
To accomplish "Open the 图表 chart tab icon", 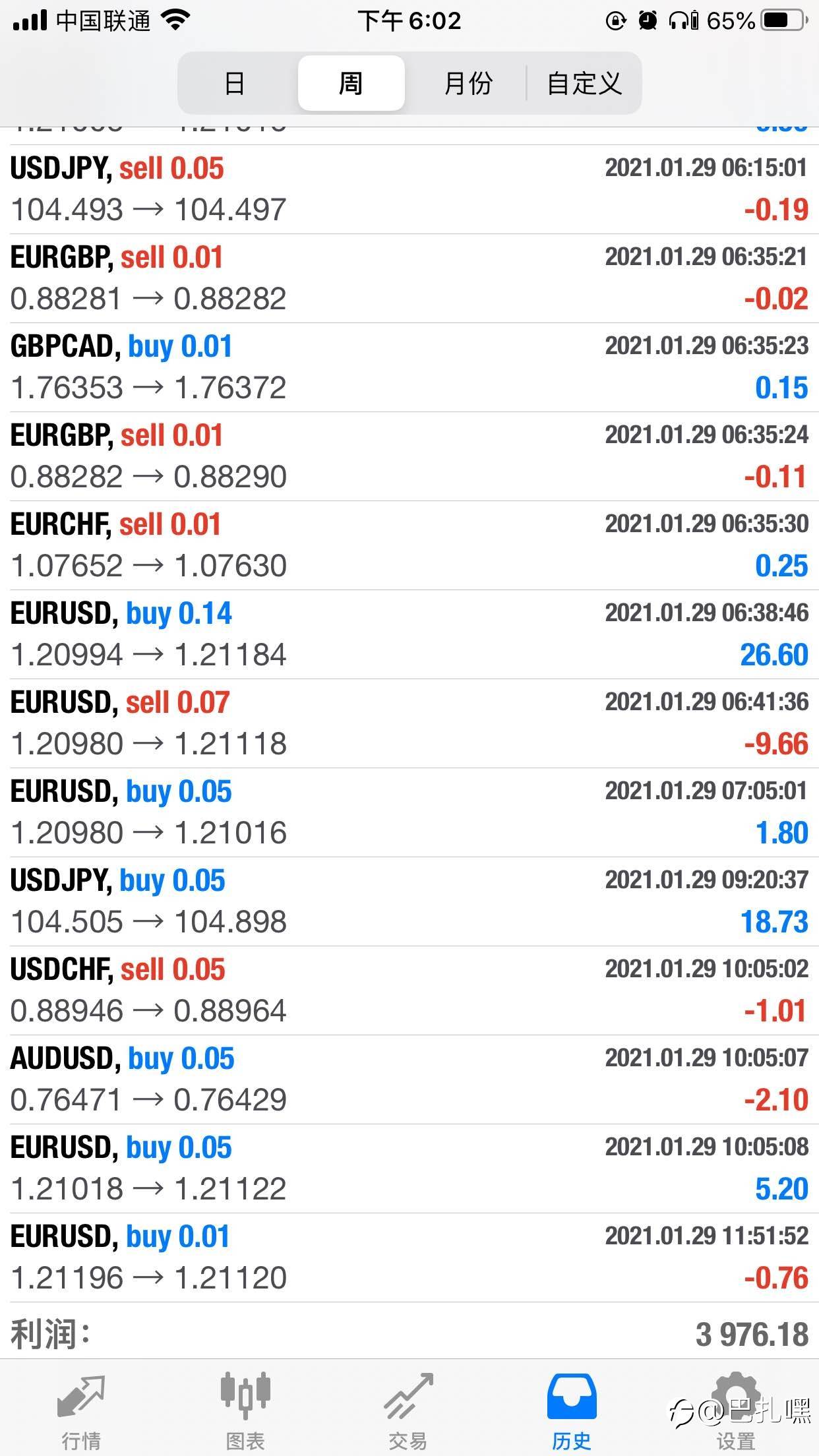I will coord(245,1395).
